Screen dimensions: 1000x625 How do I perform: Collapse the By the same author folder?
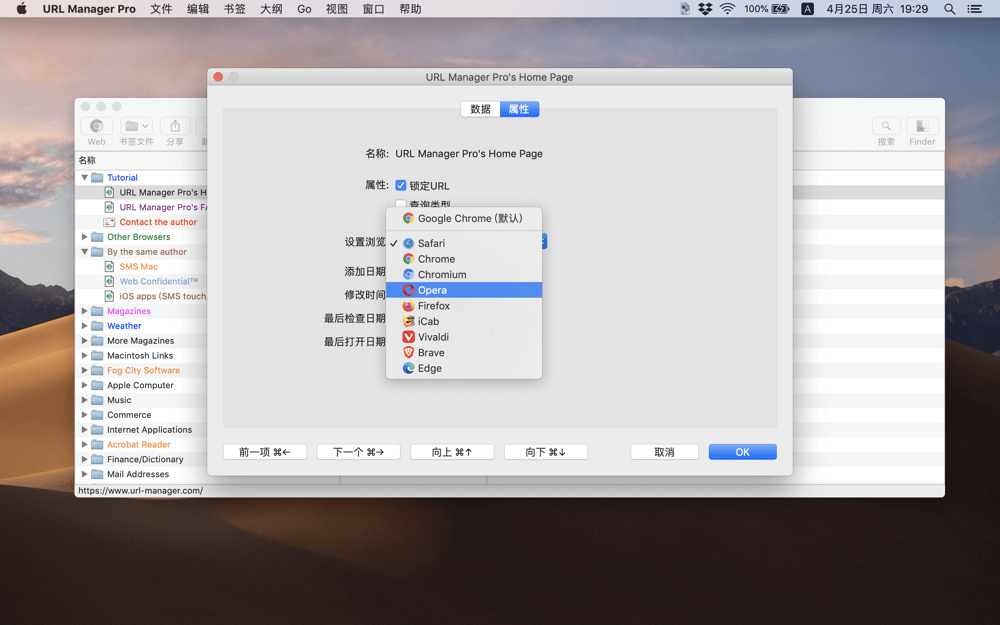(84, 251)
